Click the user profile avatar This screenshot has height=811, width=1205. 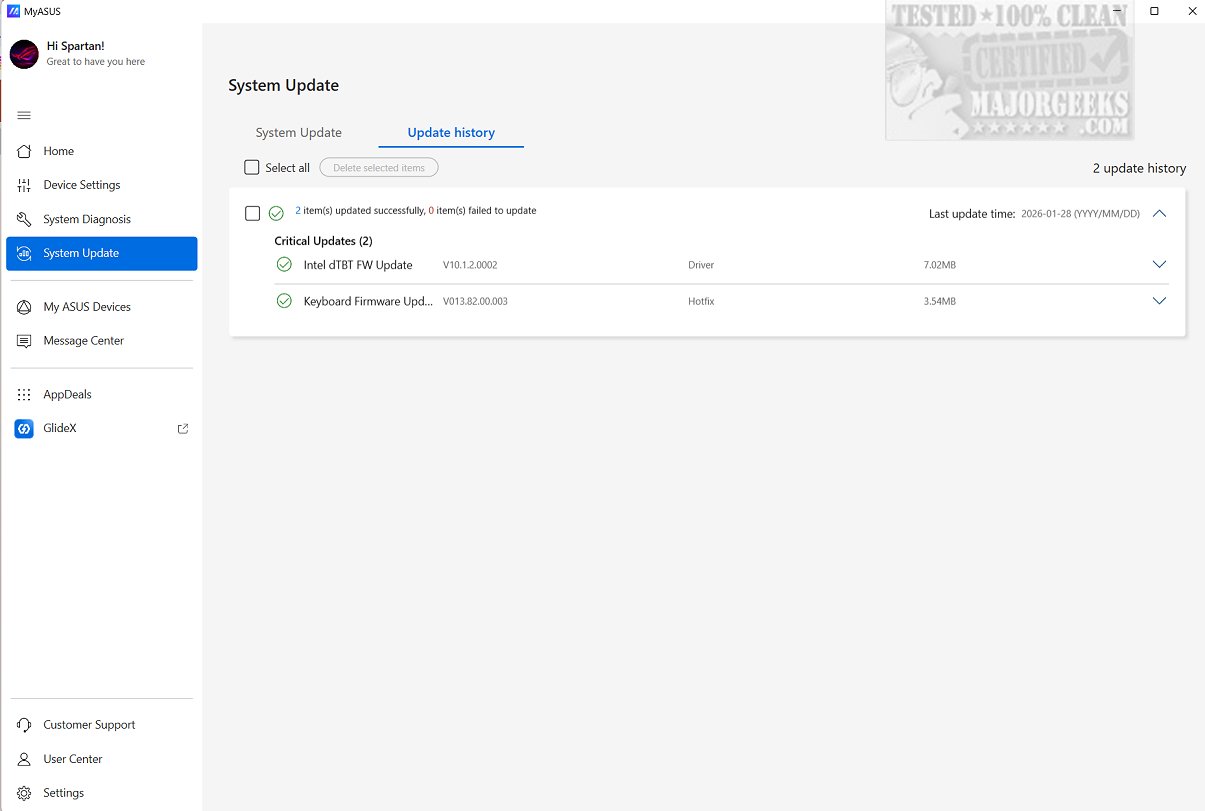pyautogui.click(x=24, y=54)
